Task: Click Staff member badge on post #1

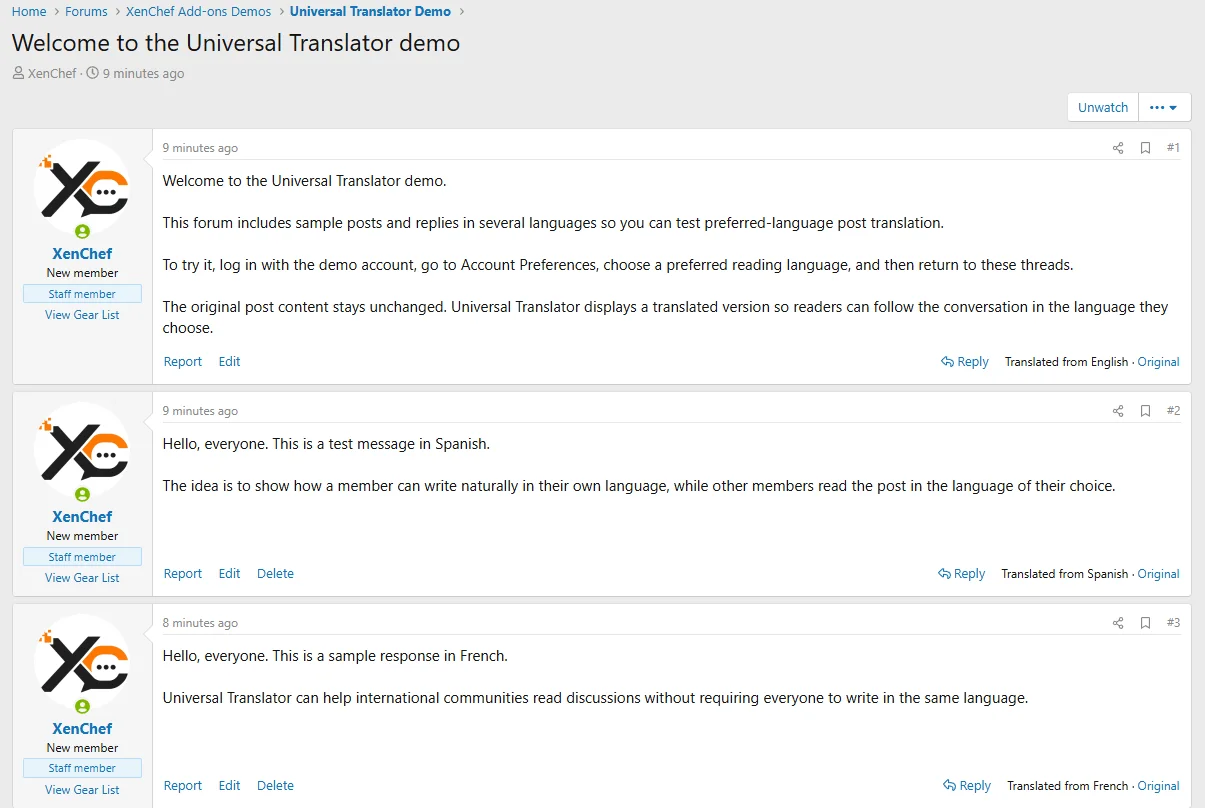Action: pos(82,294)
